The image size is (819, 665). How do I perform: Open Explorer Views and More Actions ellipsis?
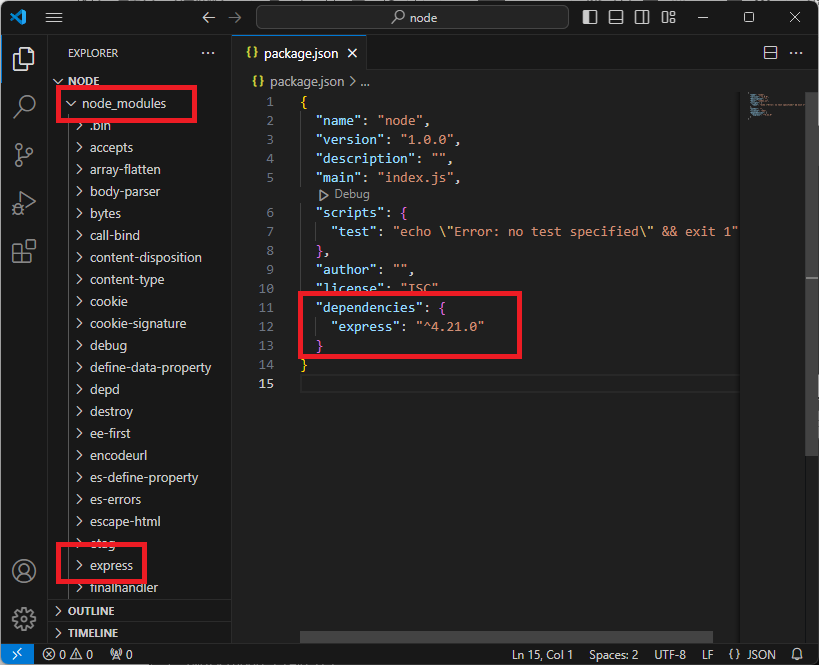(x=208, y=53)
